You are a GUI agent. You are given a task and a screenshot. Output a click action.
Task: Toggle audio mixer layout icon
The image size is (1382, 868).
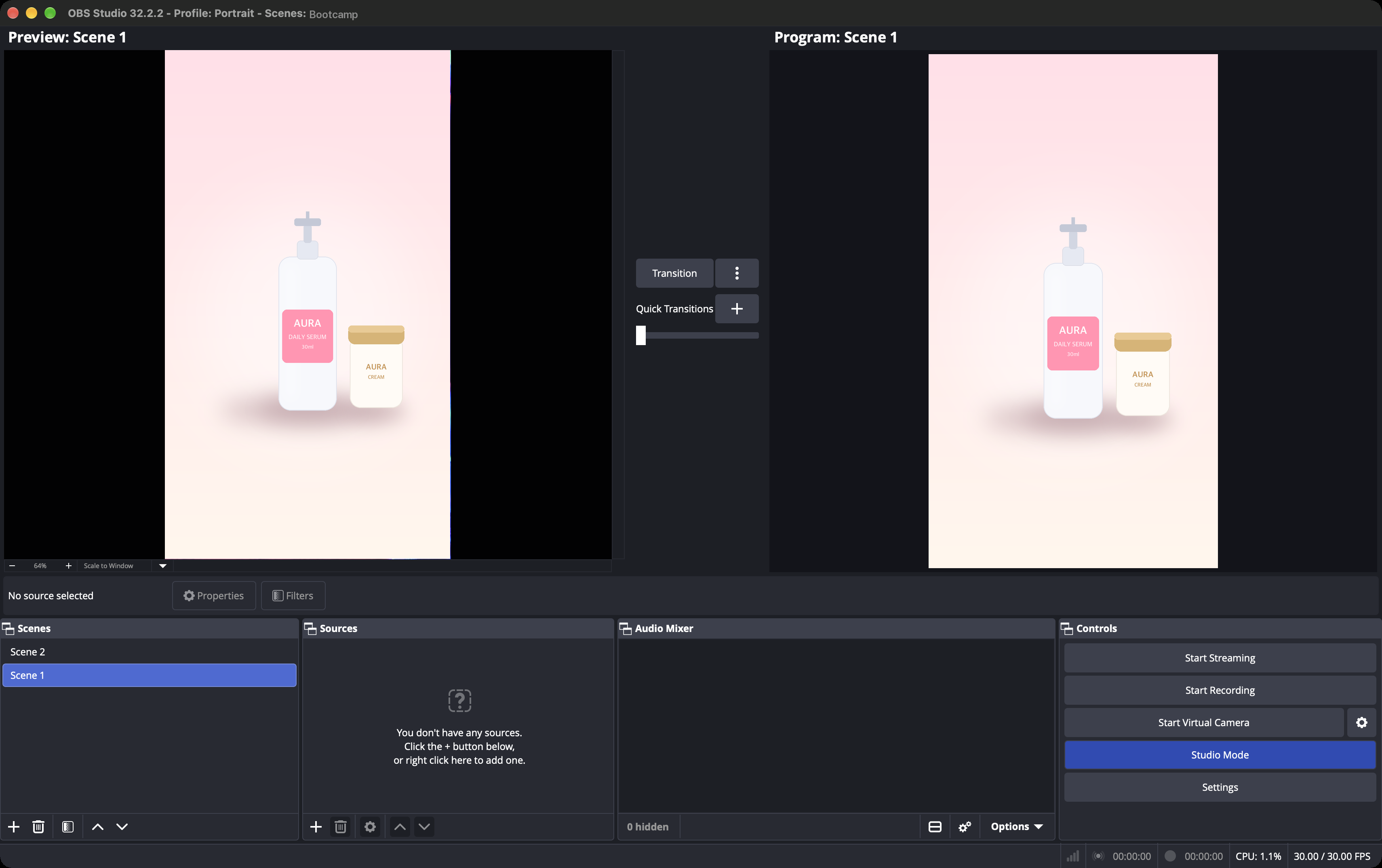(935, 827)
